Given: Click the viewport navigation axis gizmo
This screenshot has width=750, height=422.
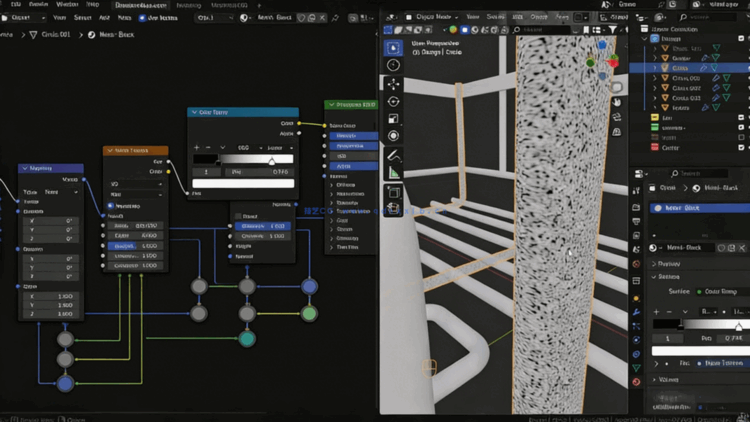Looking at the screenshot, I should click(x=602, y=60).
